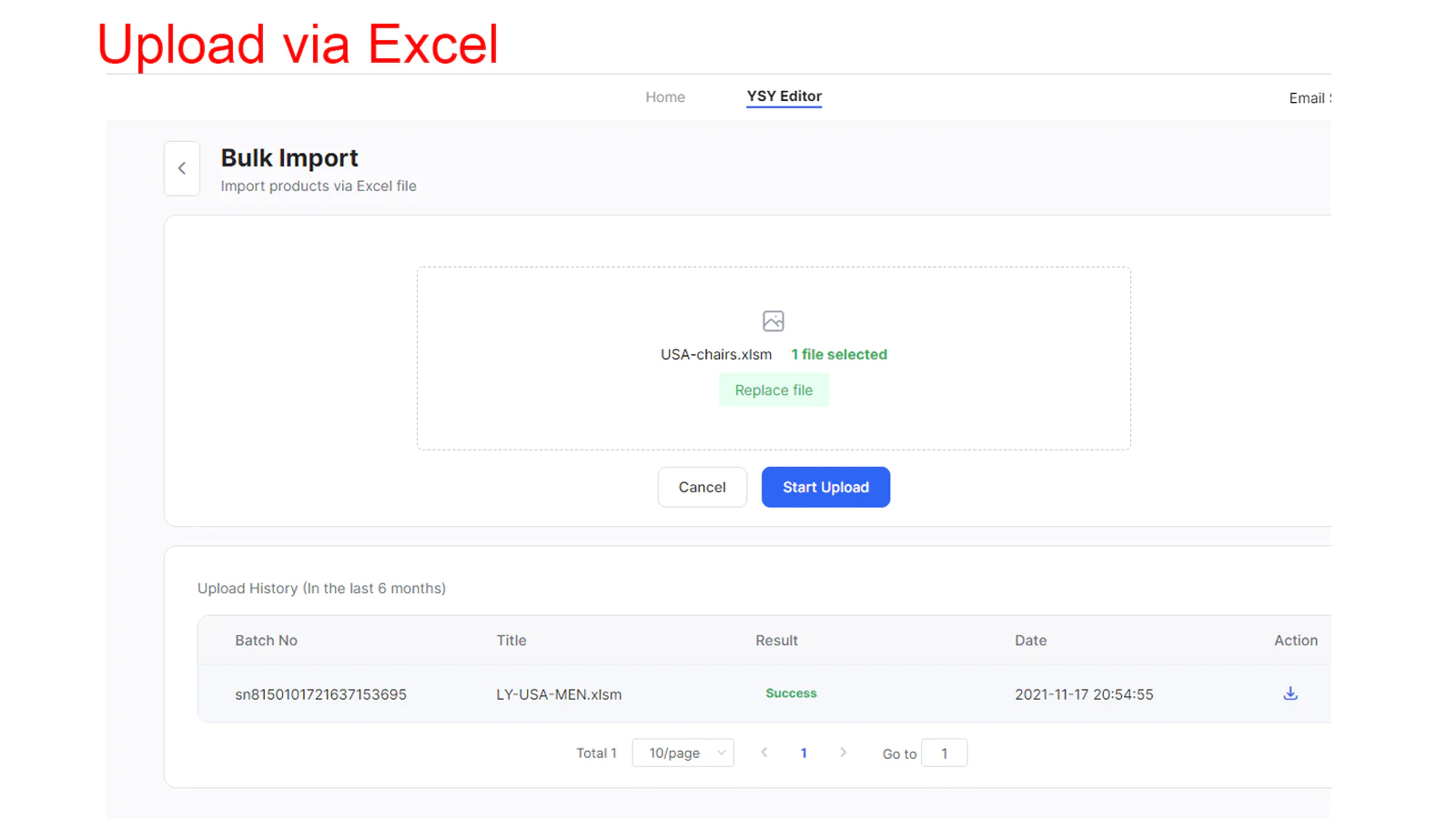Viewport: 1456px width, 819px height.
Task: Go to the next history page
Action: pyautogui.click(x=843, y=753)
